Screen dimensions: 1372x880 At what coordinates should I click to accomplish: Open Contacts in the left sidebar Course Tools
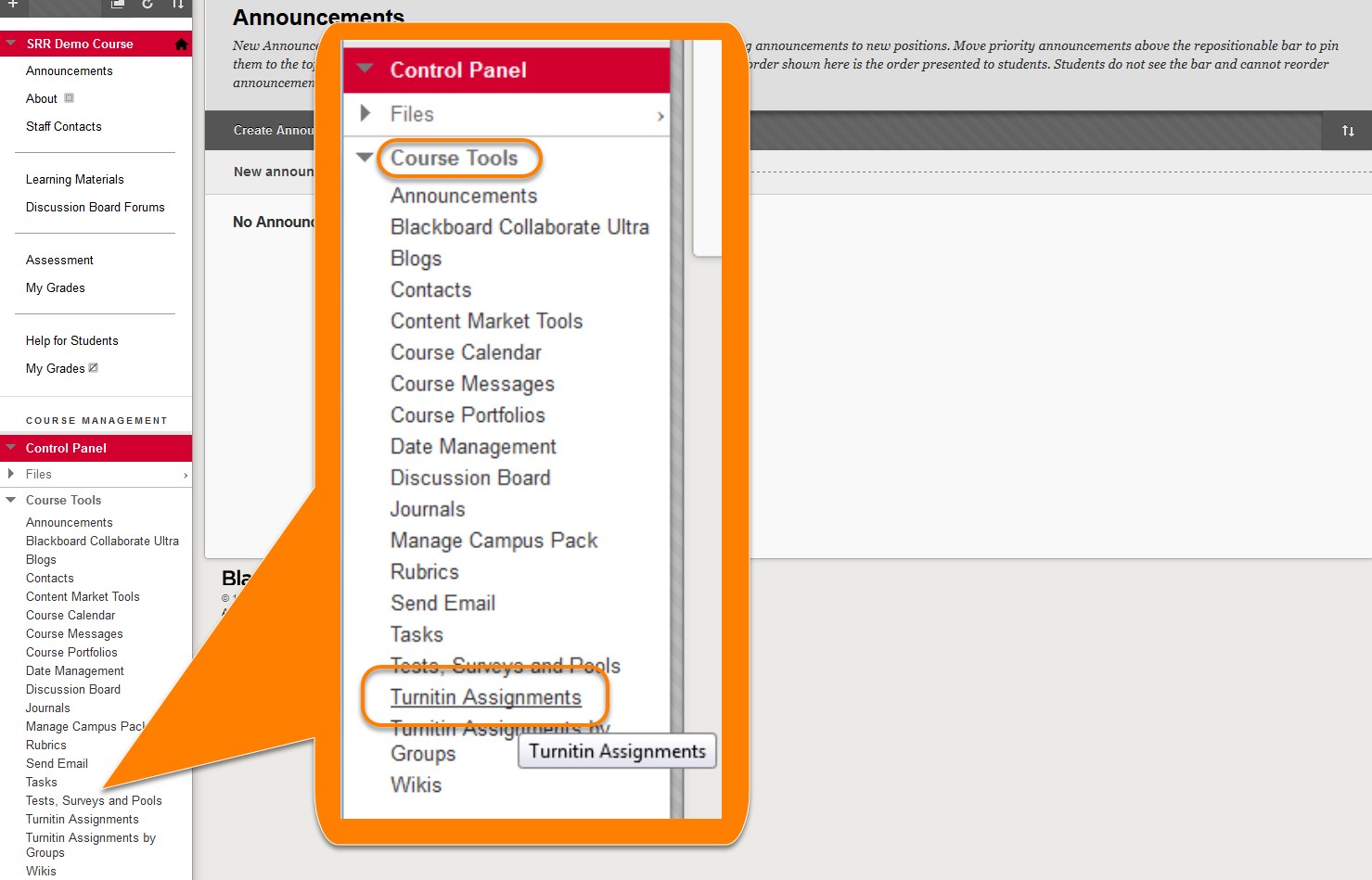click(x=50, y=579)
